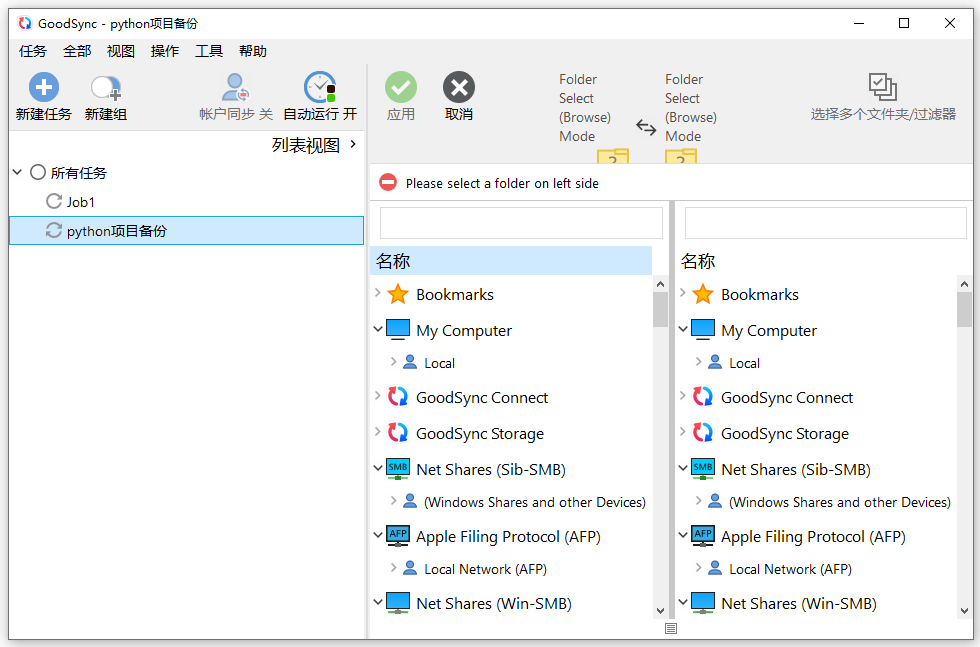This screenshot has width=980, height=647.
Task: Click right Folder Select (Browse) Mode button
Action: tap(691, 116)
